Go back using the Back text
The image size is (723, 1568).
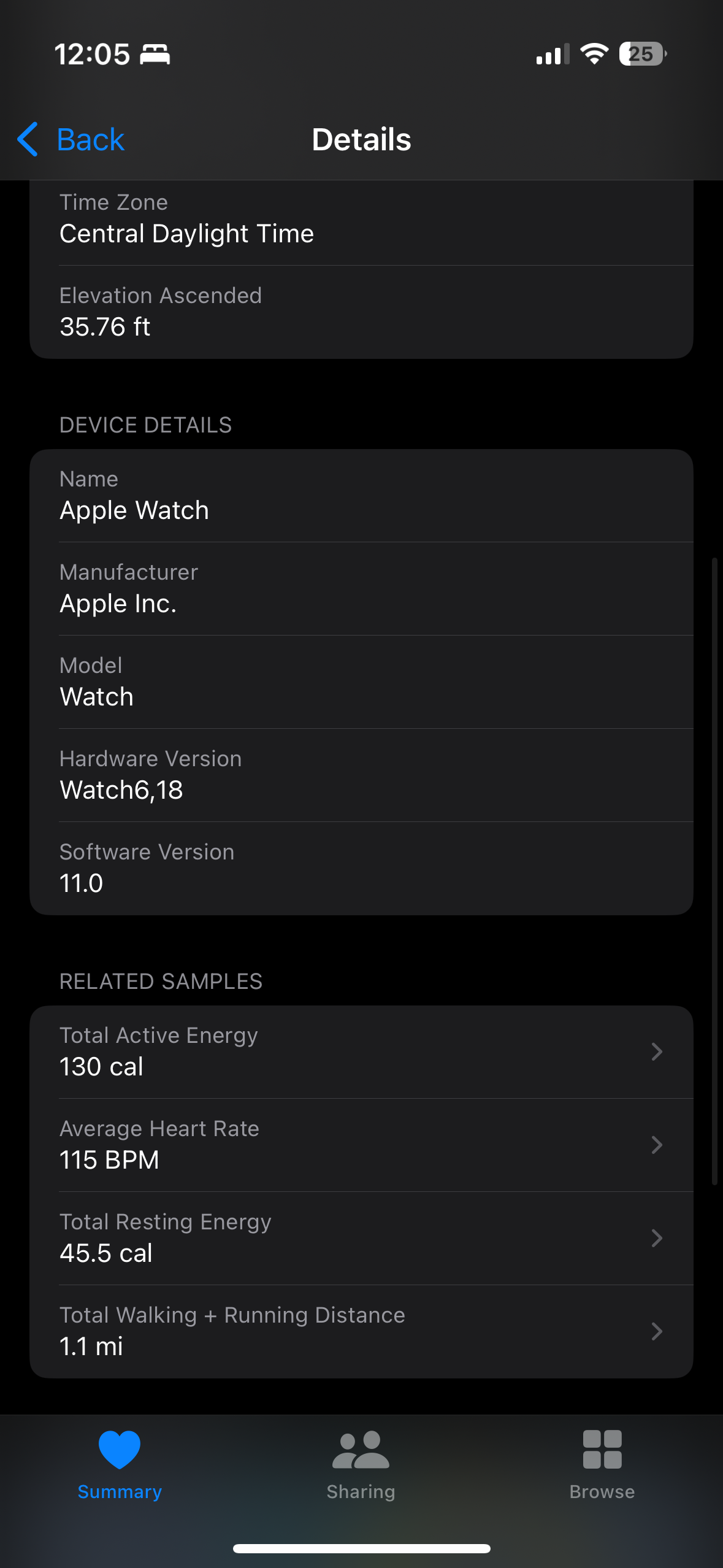91,140
